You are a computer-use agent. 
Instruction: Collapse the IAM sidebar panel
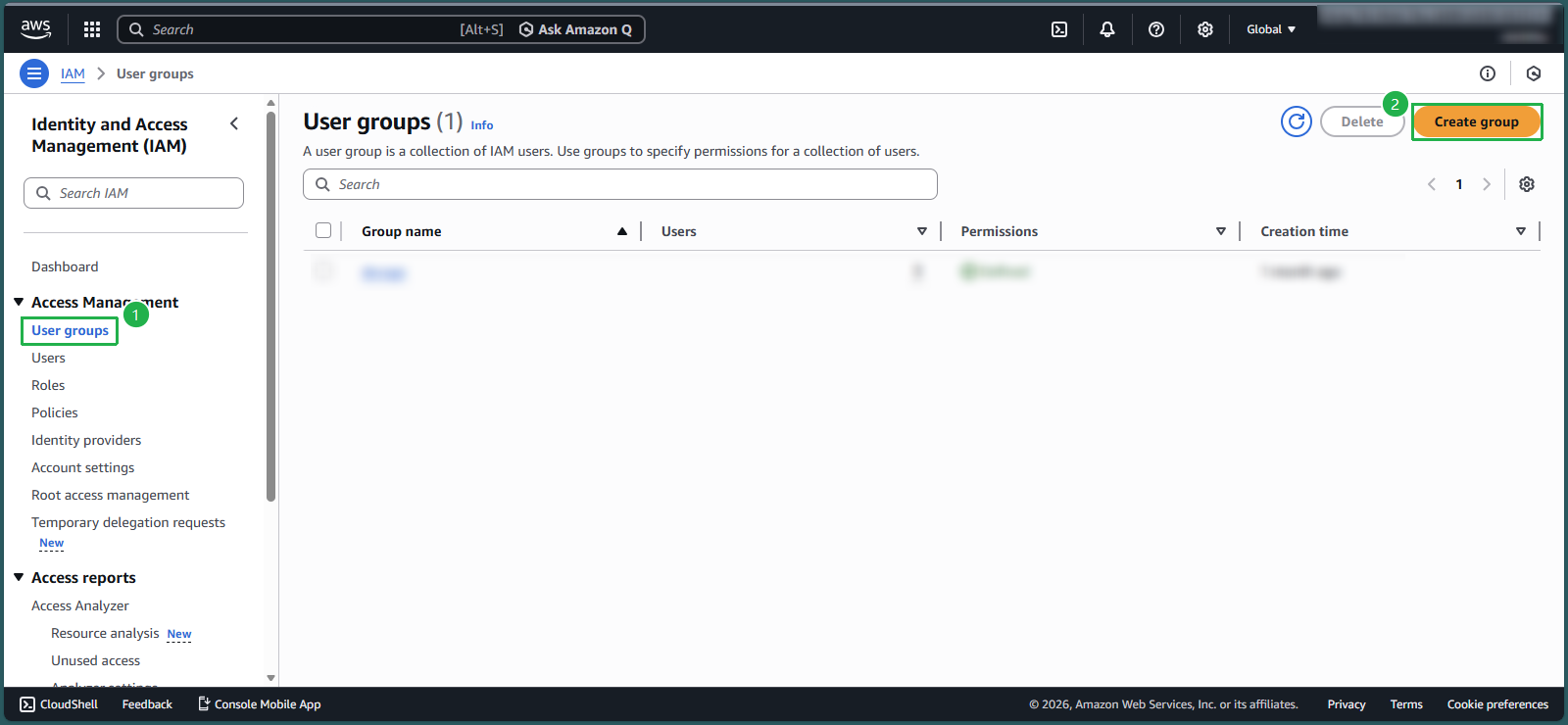pyautogui.click(x=234, y=123)
